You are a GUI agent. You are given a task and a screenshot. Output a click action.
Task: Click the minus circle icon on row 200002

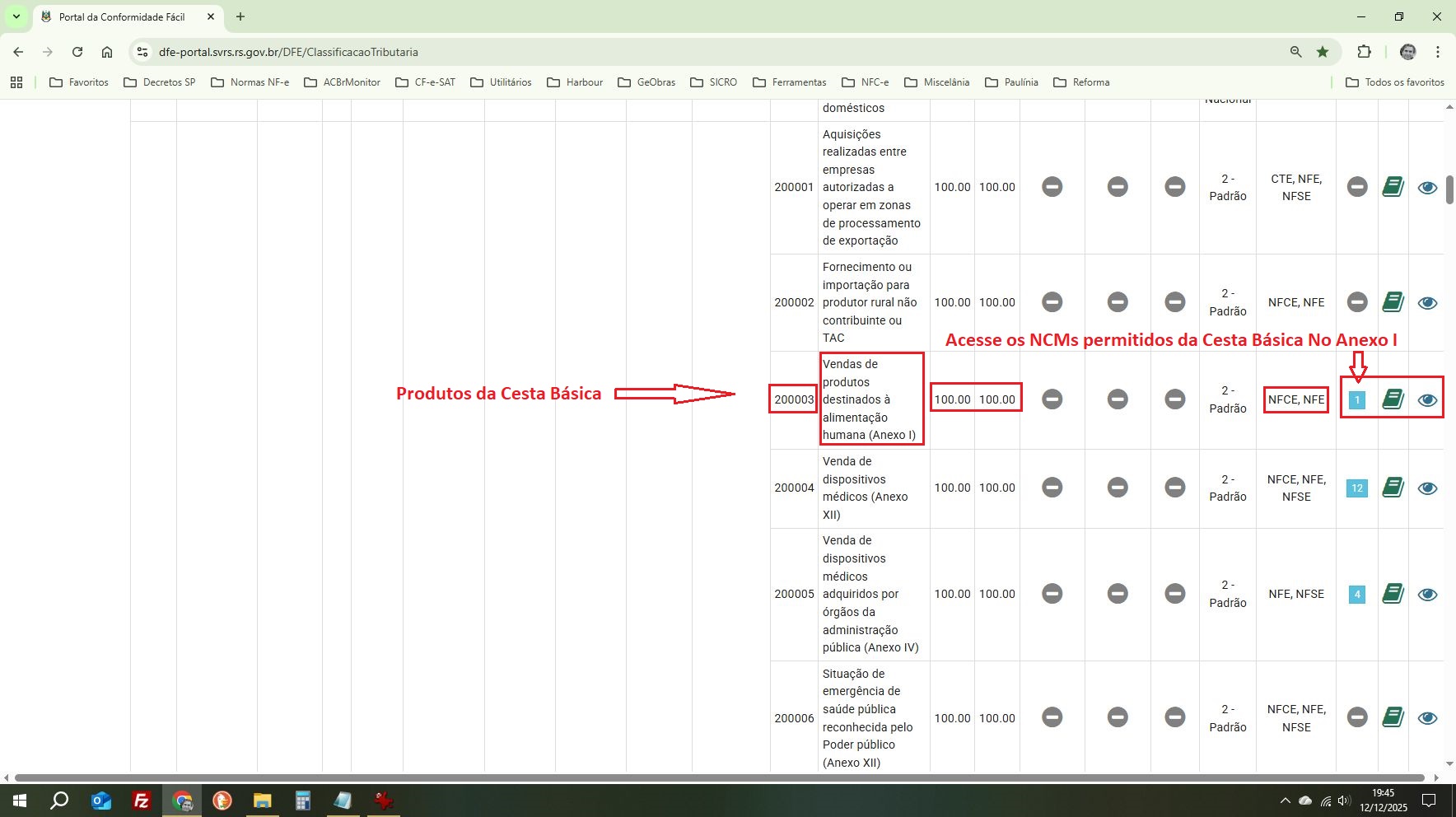1053,301
